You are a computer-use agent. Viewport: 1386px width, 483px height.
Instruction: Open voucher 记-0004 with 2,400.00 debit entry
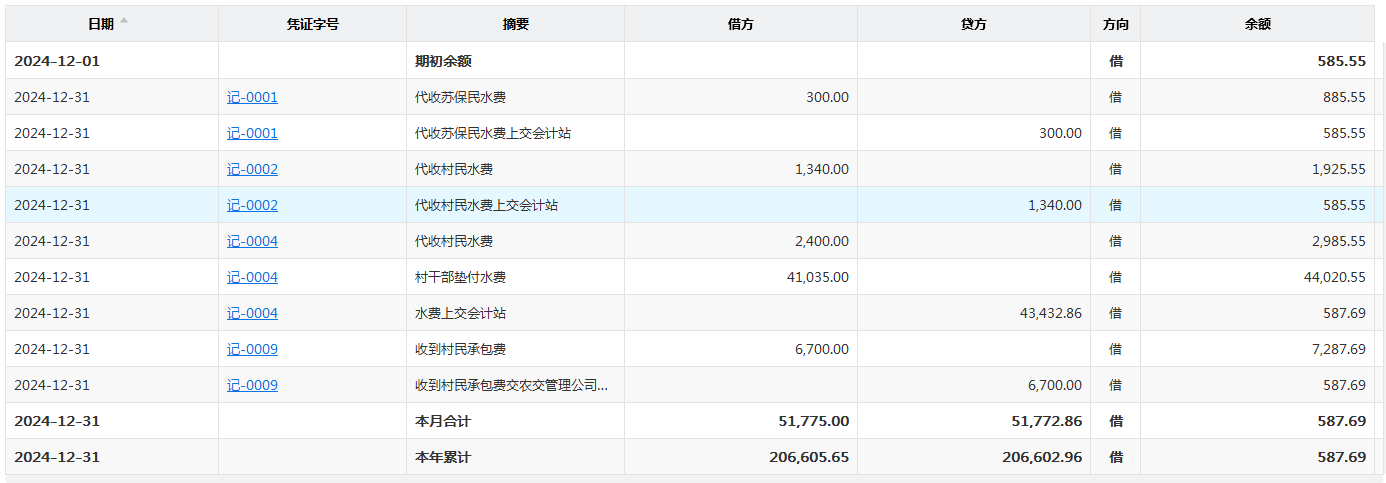[252, 241]
